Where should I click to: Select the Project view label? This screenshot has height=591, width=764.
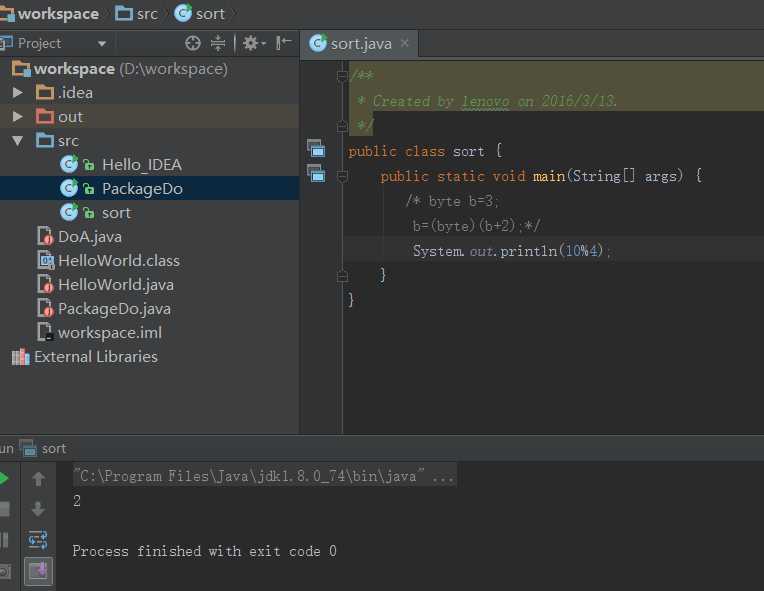point(39,43)
